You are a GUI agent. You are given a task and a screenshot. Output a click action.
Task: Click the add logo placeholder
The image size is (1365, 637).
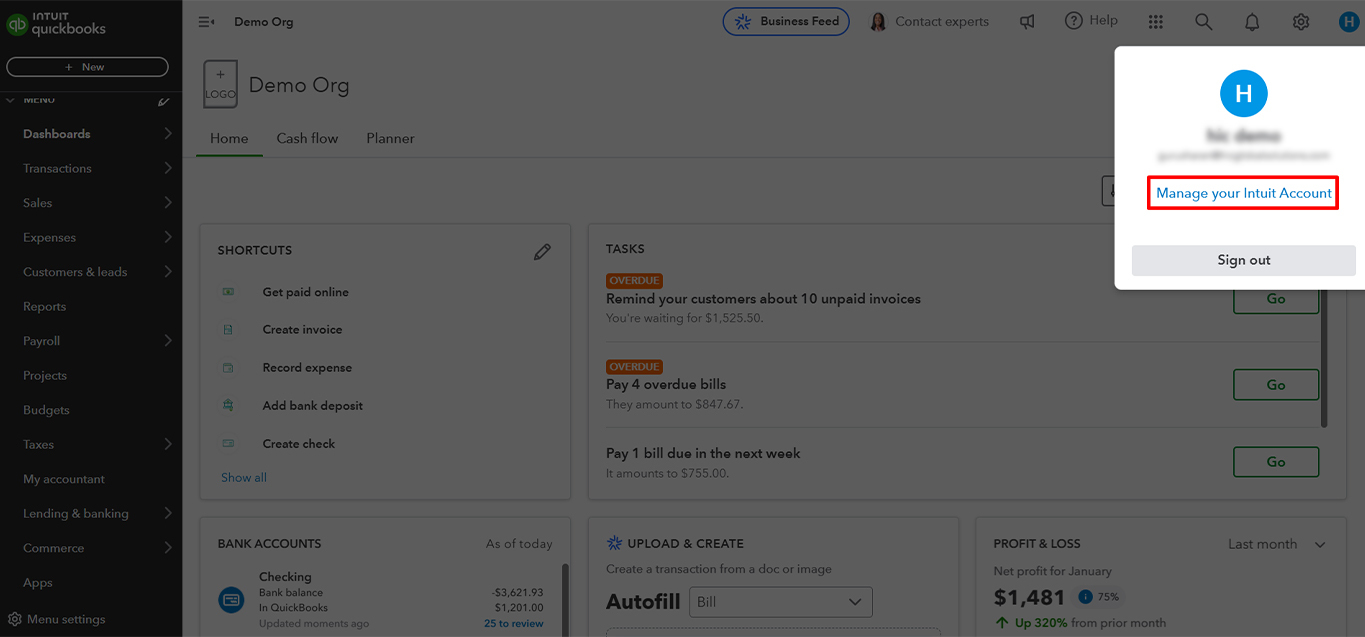[220, 85]
